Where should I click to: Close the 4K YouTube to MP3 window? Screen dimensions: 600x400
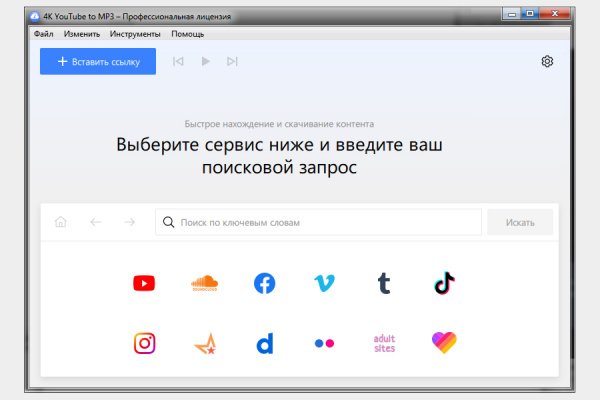click(x=555, y=14)
